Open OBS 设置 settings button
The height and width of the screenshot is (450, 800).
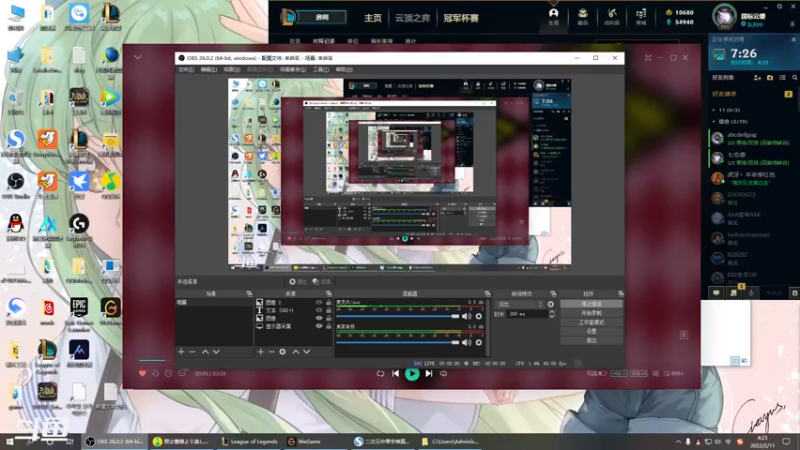click(591, 331)
